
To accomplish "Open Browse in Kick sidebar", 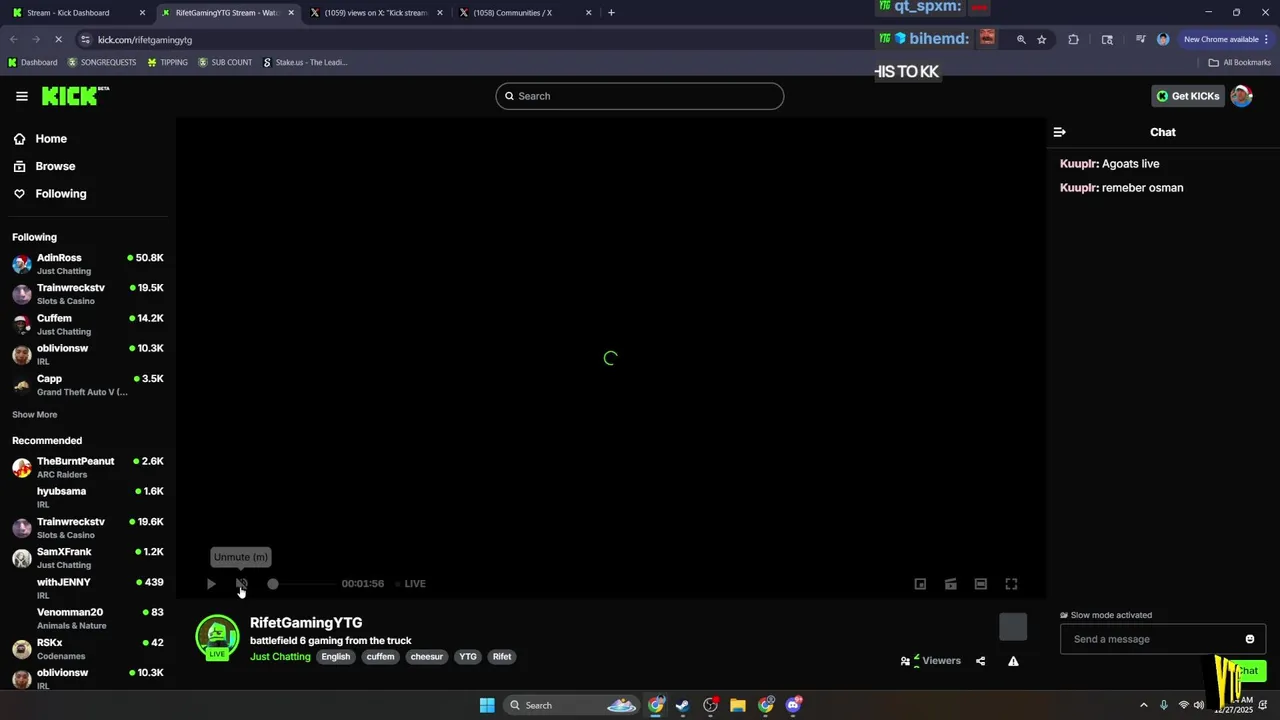I will [44, 166].
